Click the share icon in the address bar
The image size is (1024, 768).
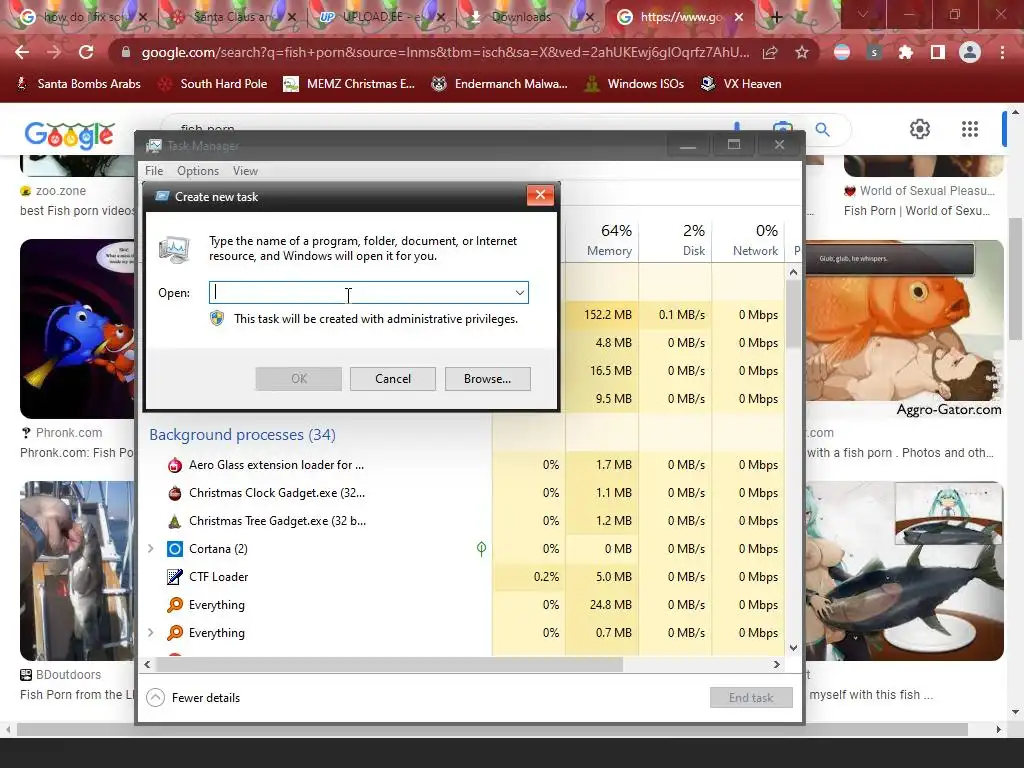point(770,52)
